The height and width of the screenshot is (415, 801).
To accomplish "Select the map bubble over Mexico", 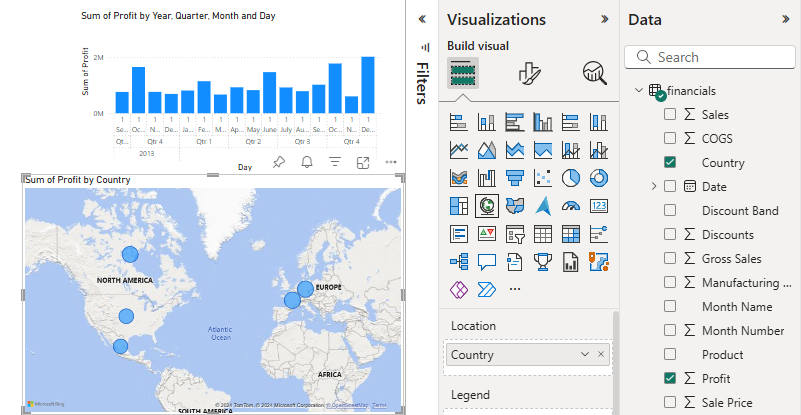I will click(x=120, y=347).
